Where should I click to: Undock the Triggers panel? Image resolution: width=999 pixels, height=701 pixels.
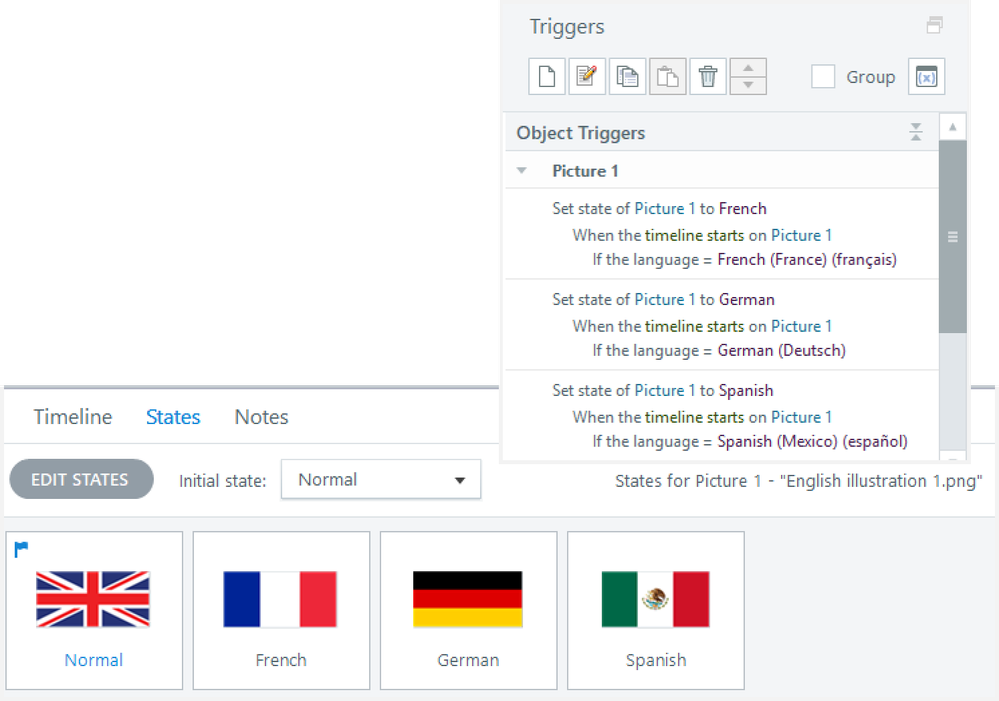tap(934, 24)
